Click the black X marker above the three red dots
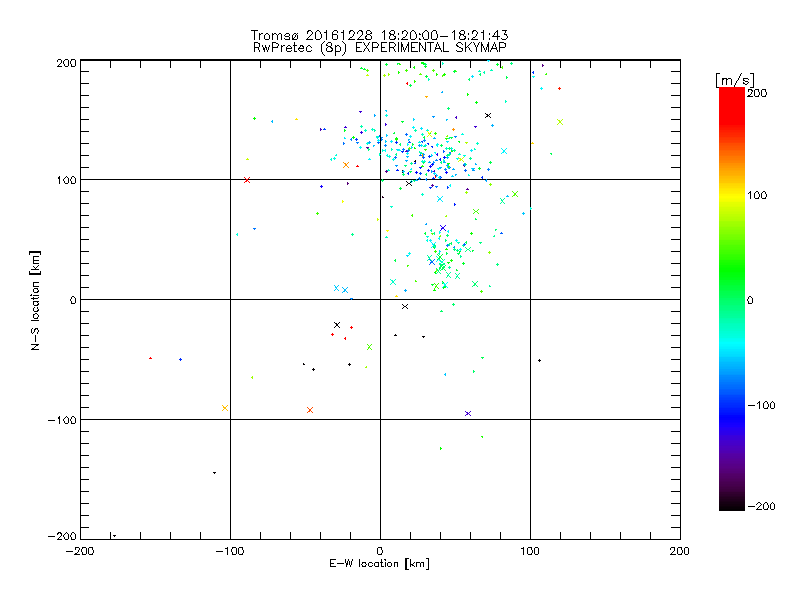 337,325
